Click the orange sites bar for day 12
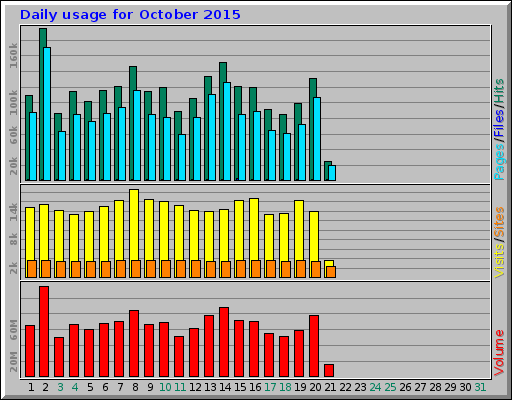The height and width of the screenshot is (400, 512). 196,269
